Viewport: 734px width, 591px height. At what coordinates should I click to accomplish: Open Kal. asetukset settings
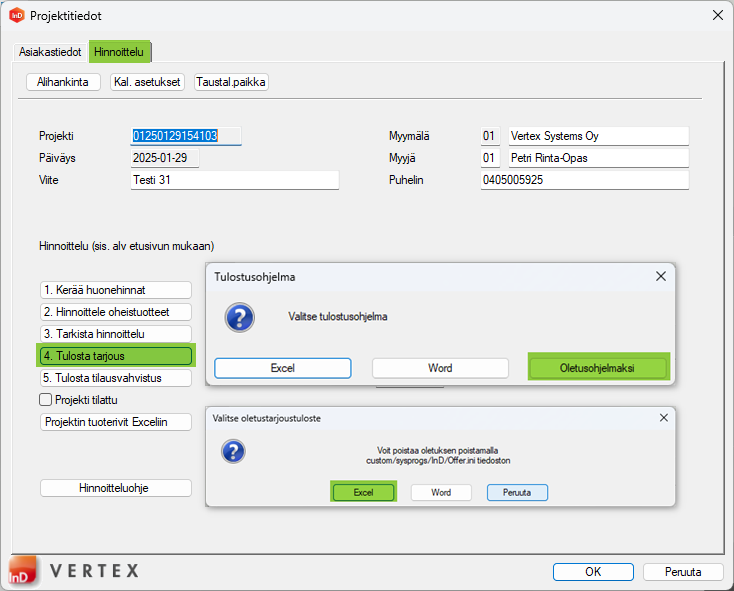click(x=147, y=82)
